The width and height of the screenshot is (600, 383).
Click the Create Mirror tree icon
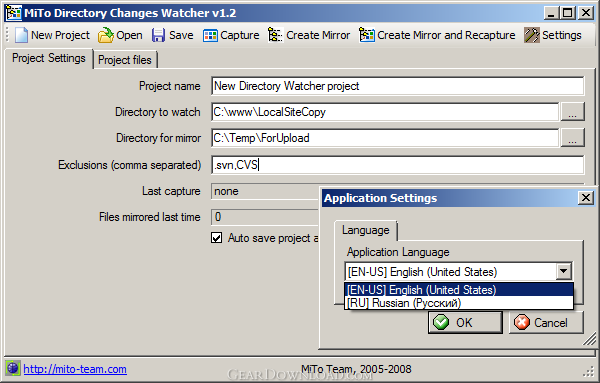[x=276, y=35]
